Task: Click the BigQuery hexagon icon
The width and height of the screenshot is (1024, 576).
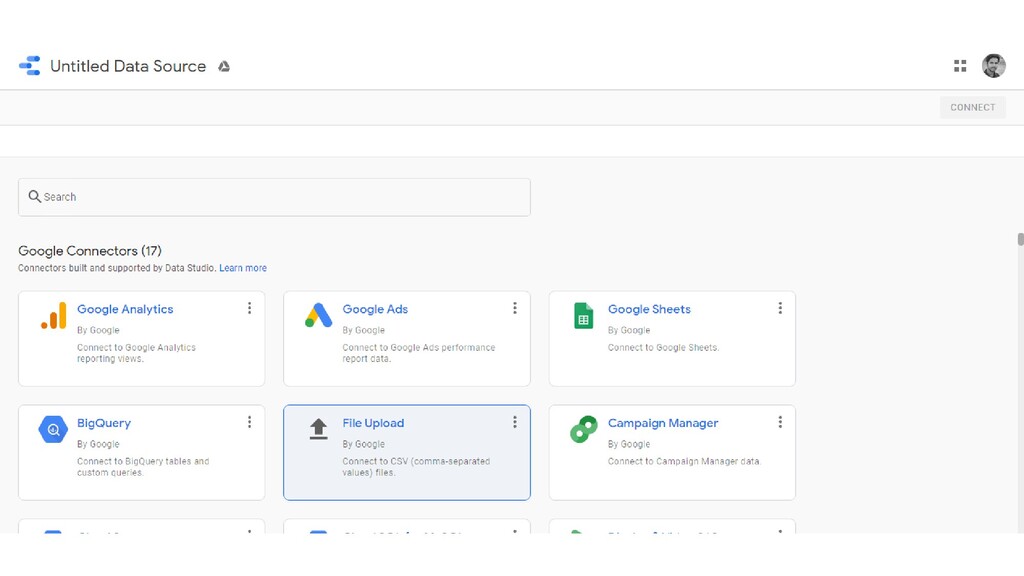Action: pyautogui.click(x=53, y=430)
